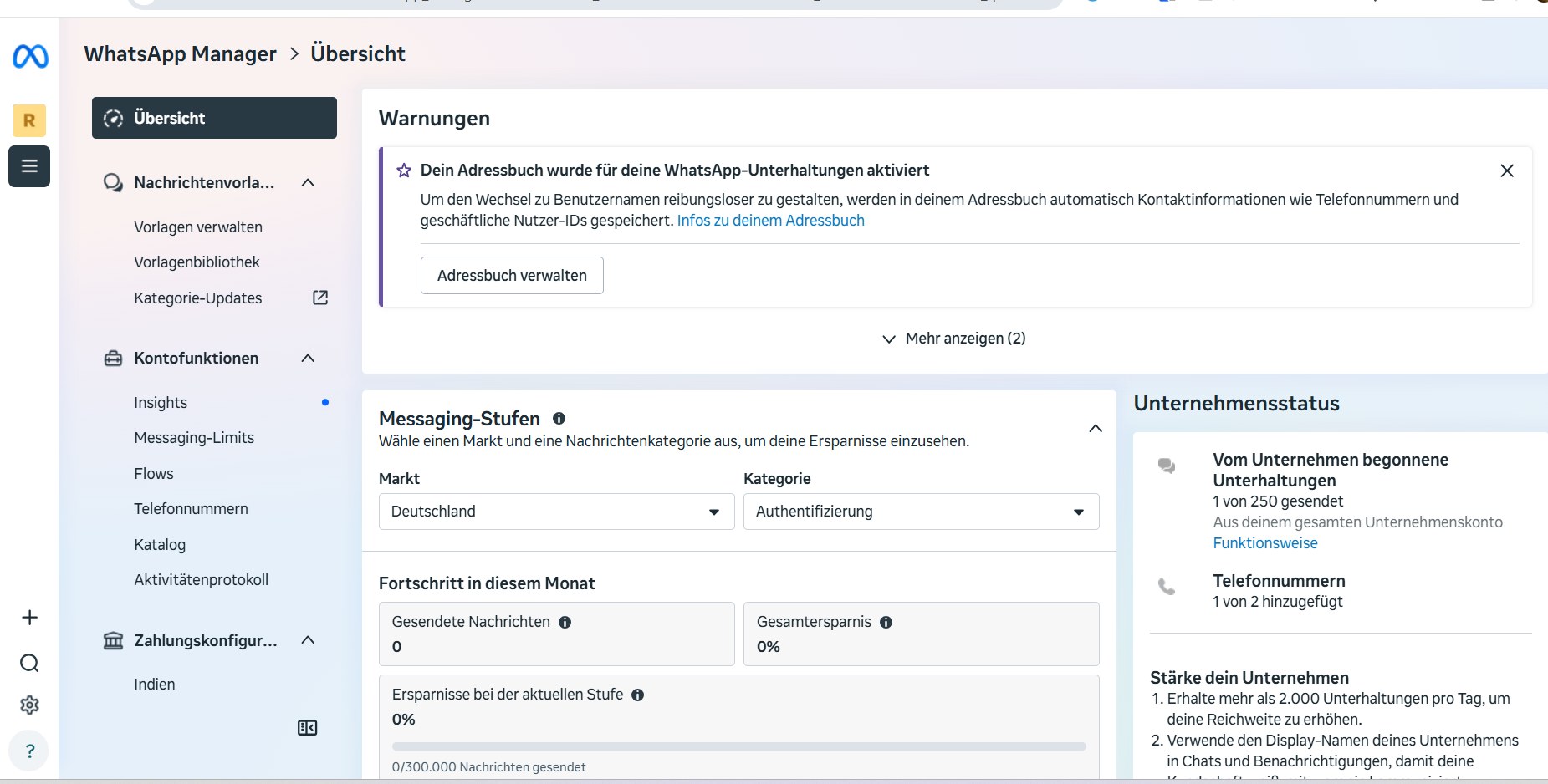Click the star icon in the Adressbuch warning

pos(404,171)
